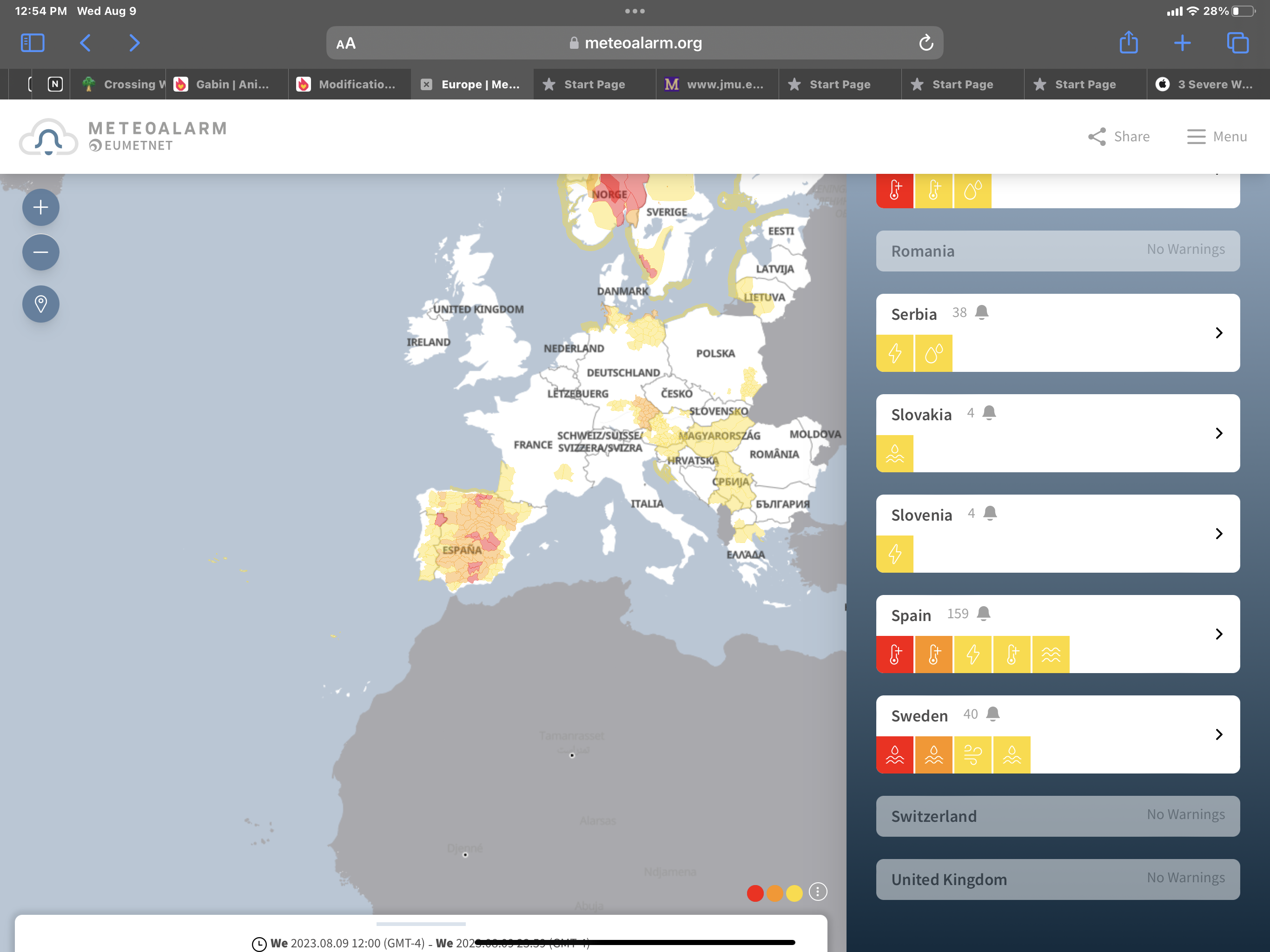Image resolution: width=1270 pixels, height=952 pixels.
Task: Click Sweden's yellow wind warning icon
Action: 972,754
